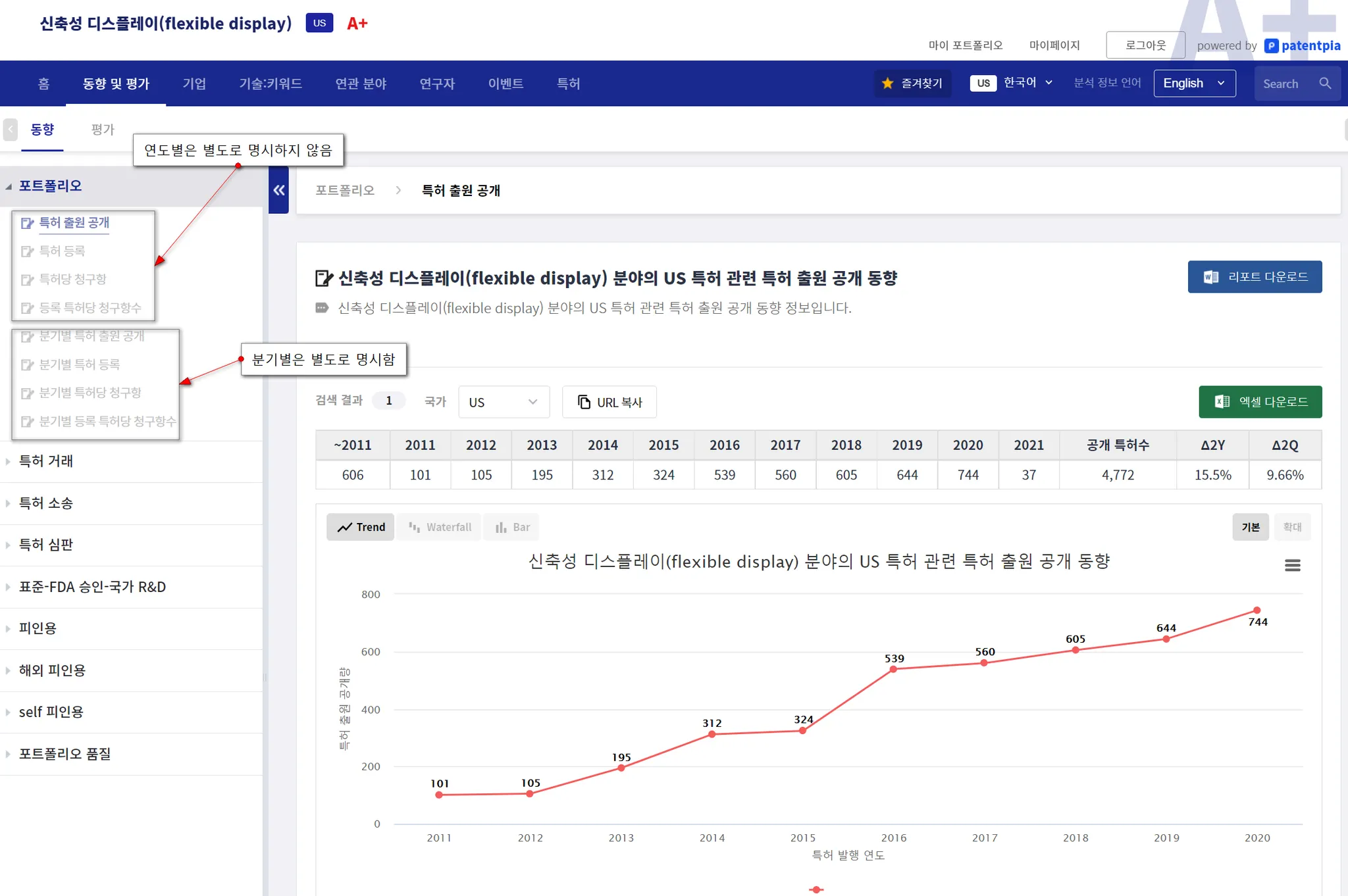Click the red legend marker below chart
The height and width of the screenshot is (896, 1348).
point(816,889)
